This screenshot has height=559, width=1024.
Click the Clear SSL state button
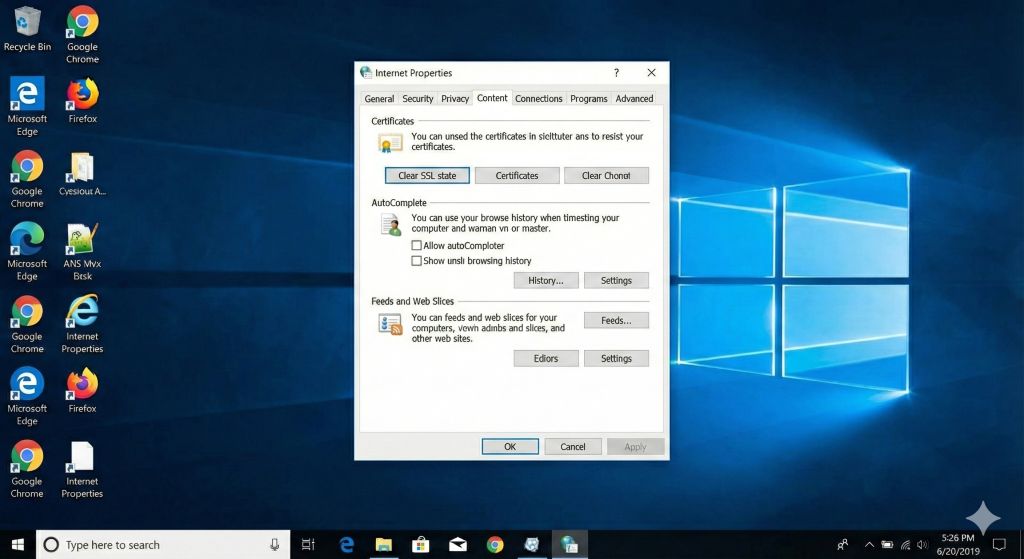pyautogui.click(x=427, y=176)
